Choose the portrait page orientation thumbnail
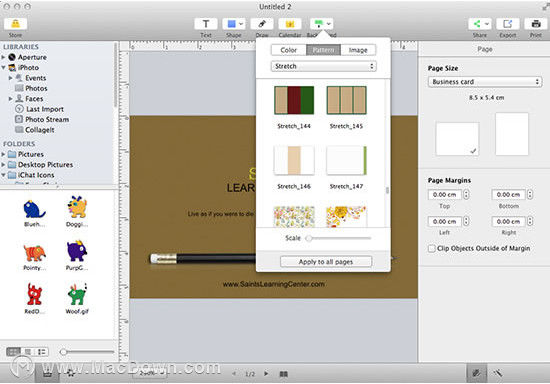The height and width of the screenshot is (384, 550). click(512, 134)
